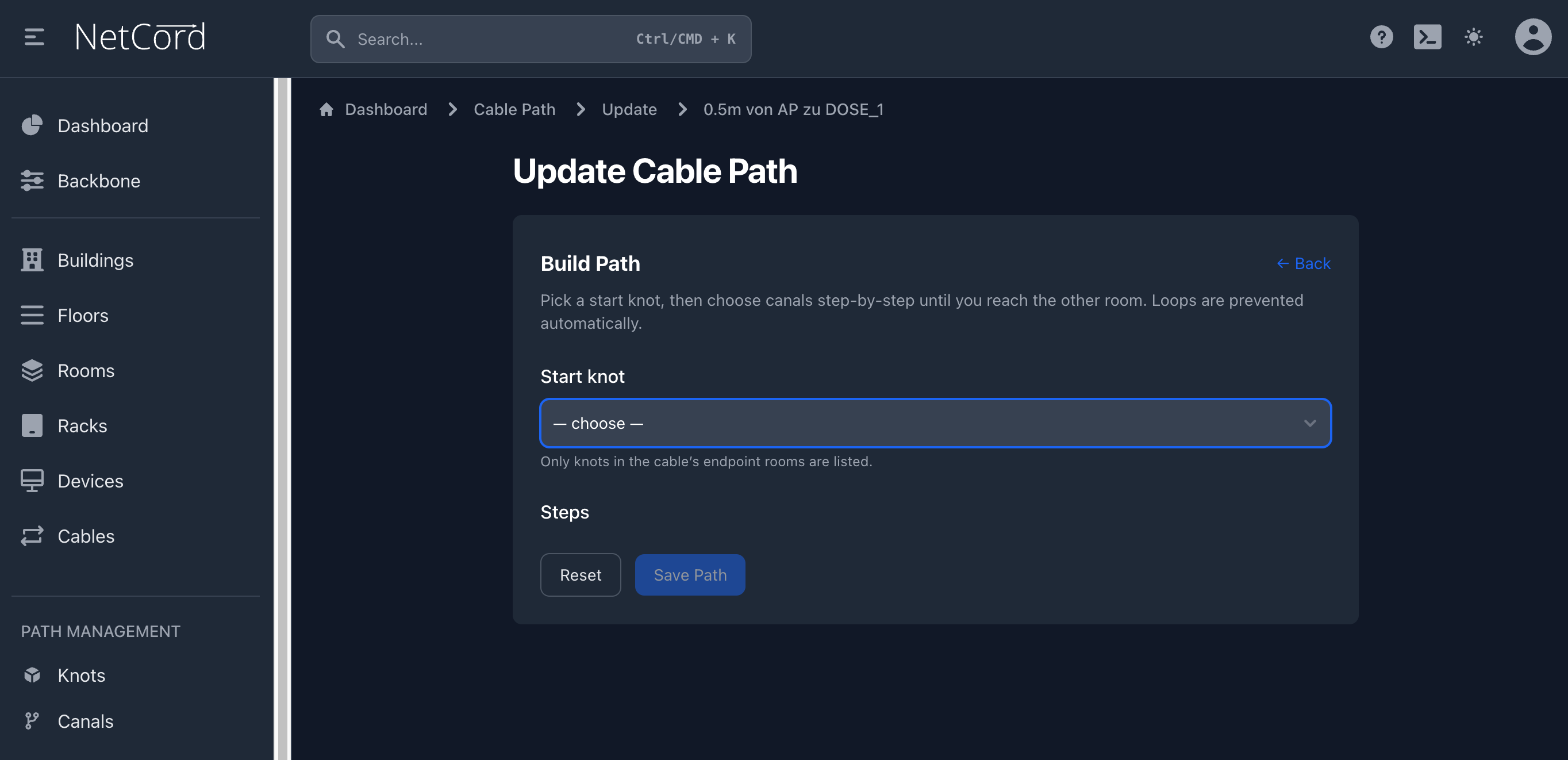Screen dimensions: 1568x760
Task: Select Backbone in the sidebar
Action: pyautogui.click(x=99, y=181)
